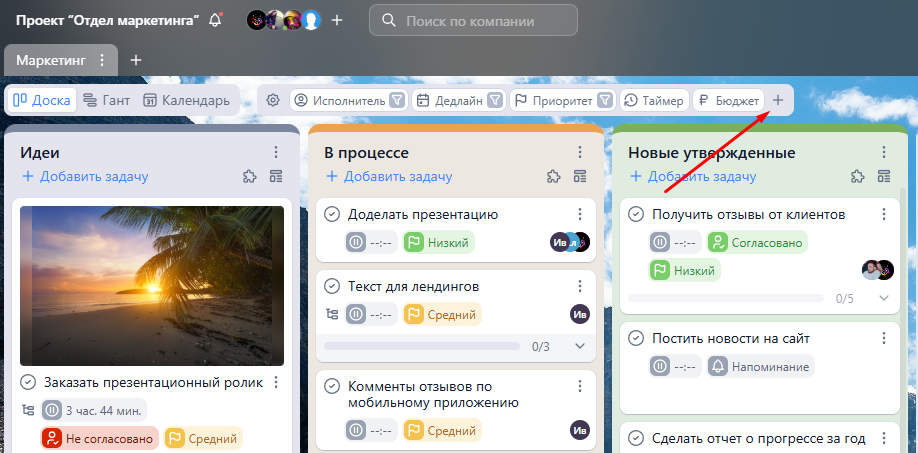Viewport: 918px width, 453px height.
Task: Switch to Гант view tab
Action: [x=106, y=100]
